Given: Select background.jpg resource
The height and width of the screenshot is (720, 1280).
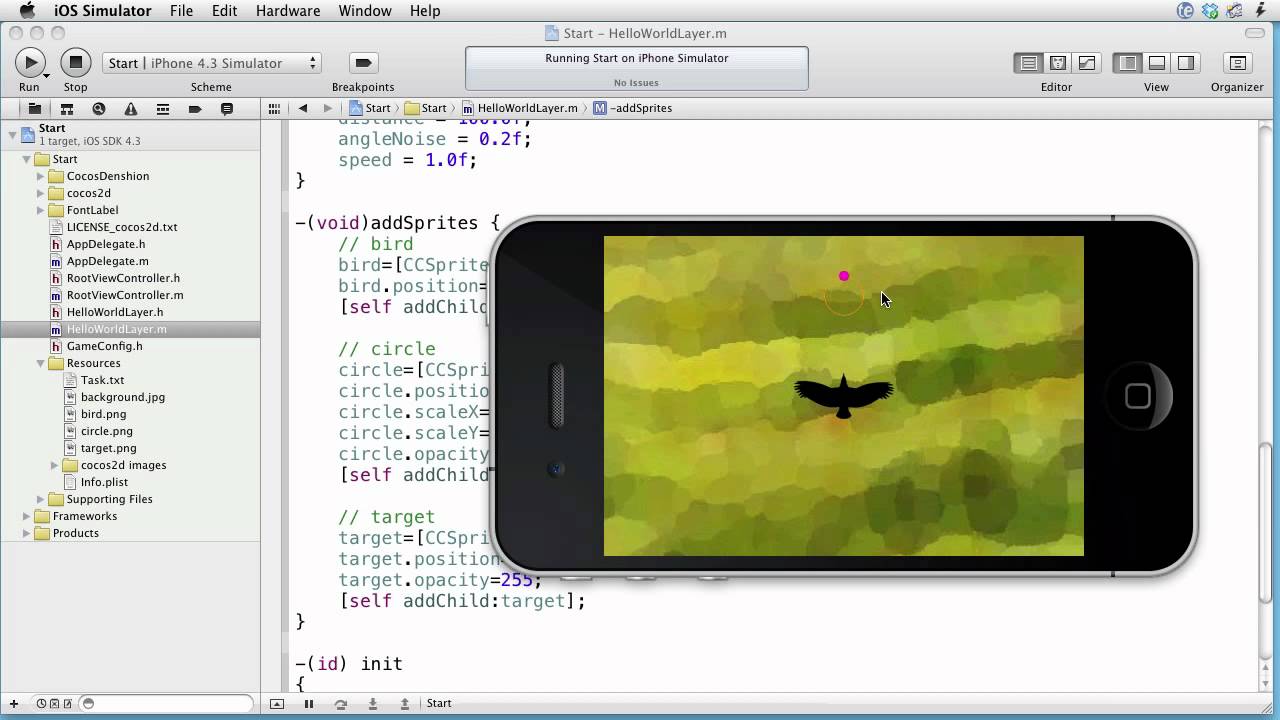Looking at the screenshot, I should 122,397.
